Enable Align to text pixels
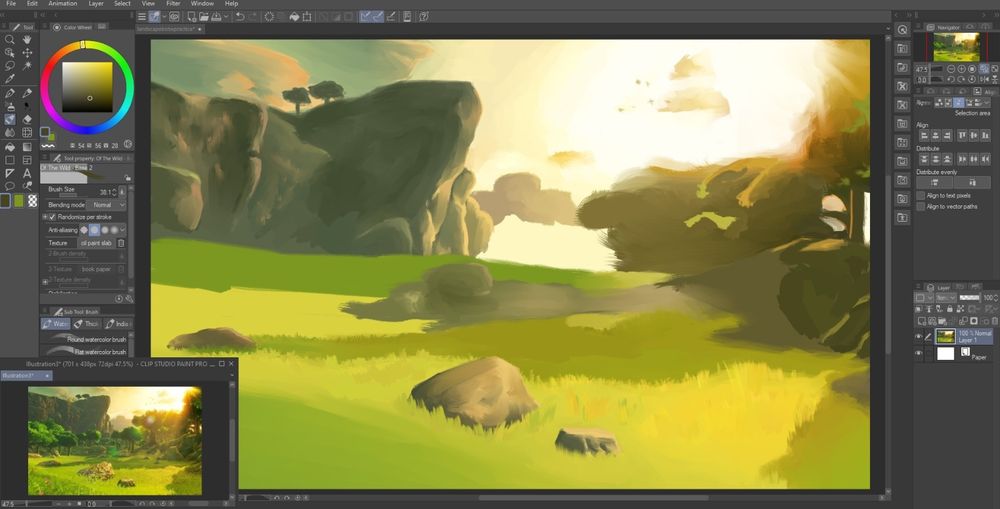Screen dimensions: 1000x509 (x=920, y=195)
